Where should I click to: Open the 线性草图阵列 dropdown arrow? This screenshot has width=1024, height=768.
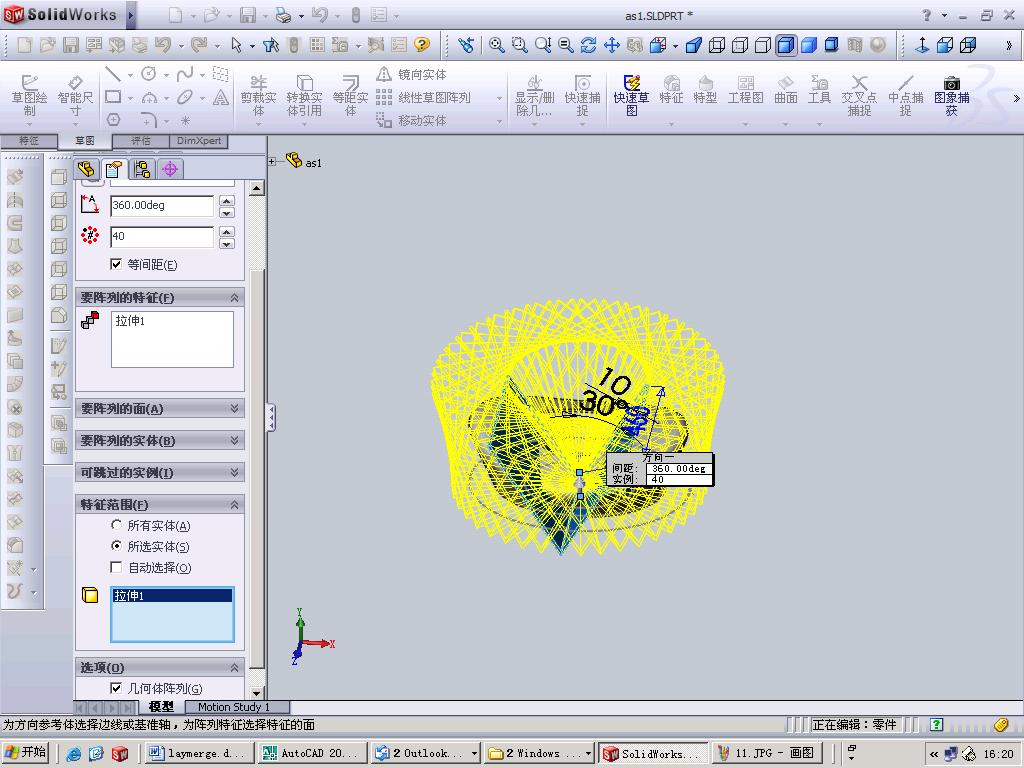499,99
